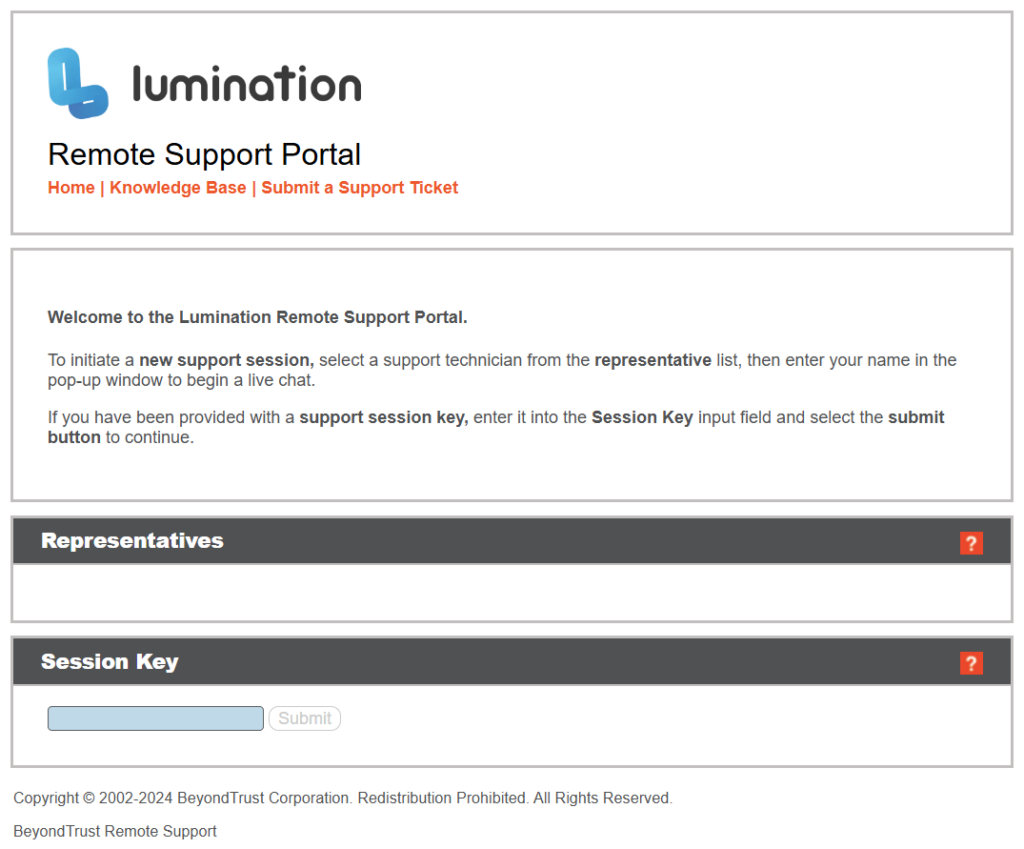
Task: Click the BeyondTrust copyright notice
Action: coord(343,798)
